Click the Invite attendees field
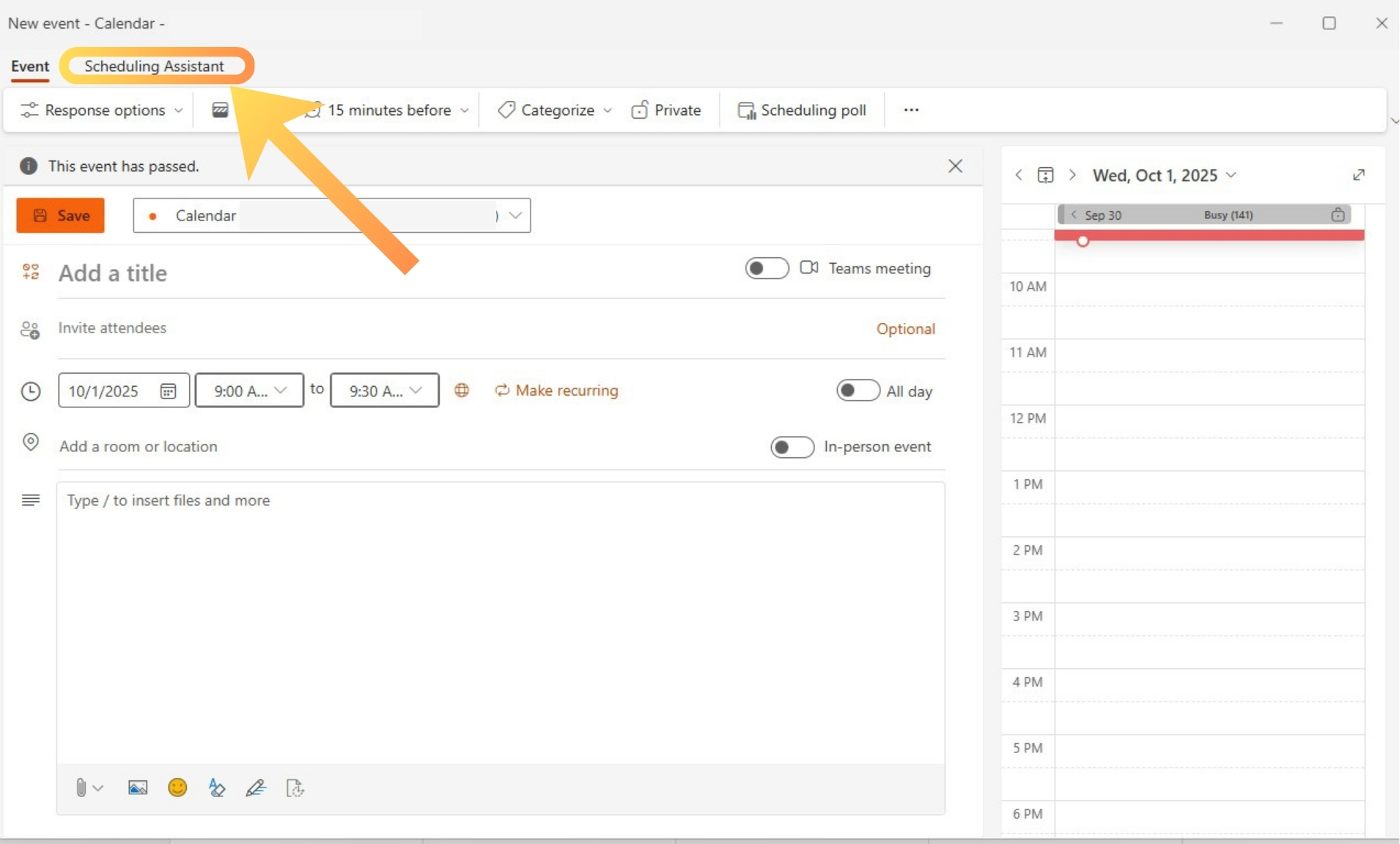 coord(462,328)
